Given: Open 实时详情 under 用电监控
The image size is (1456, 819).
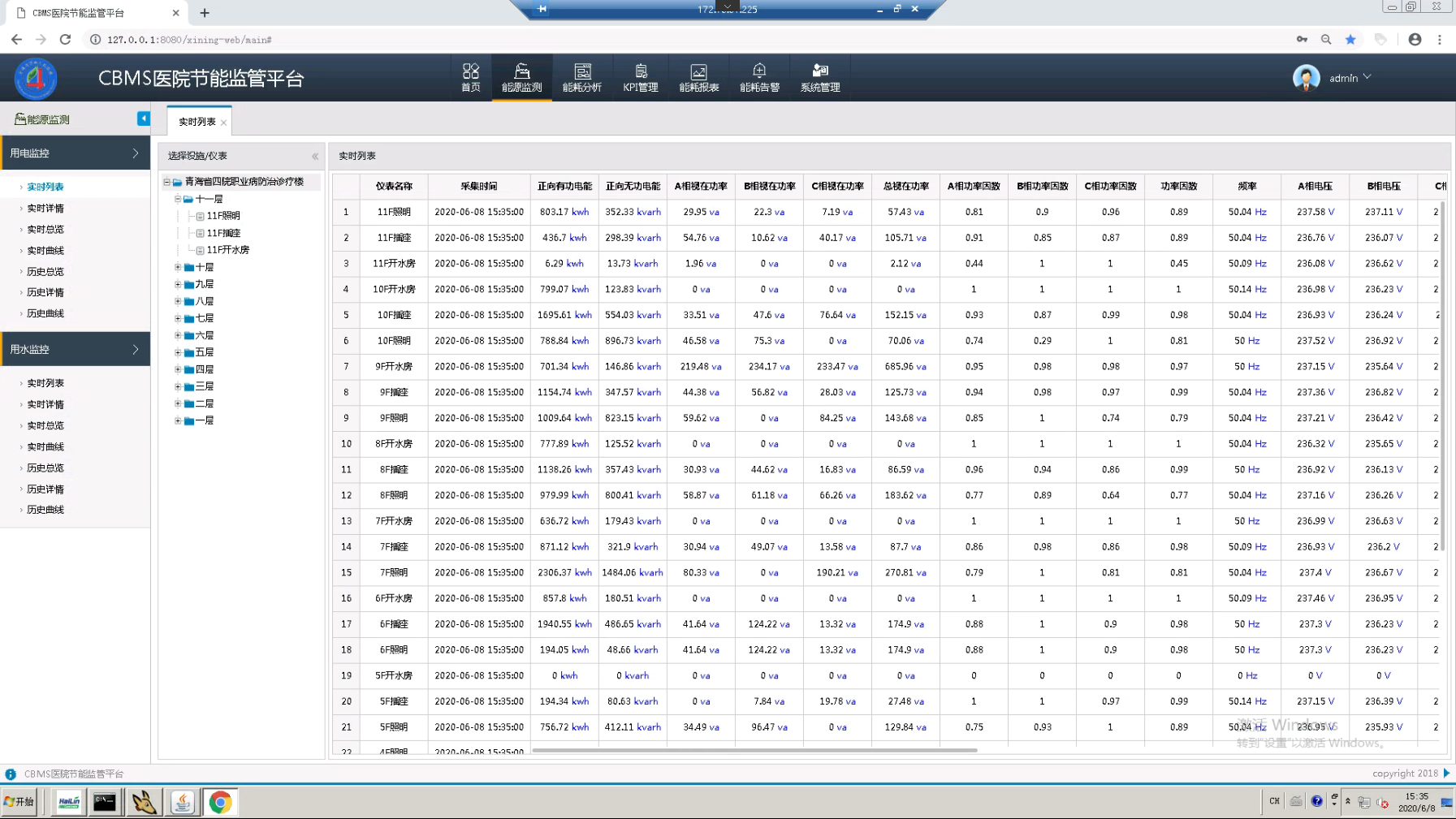Looking at the screenshot, I should click(45, 209).
